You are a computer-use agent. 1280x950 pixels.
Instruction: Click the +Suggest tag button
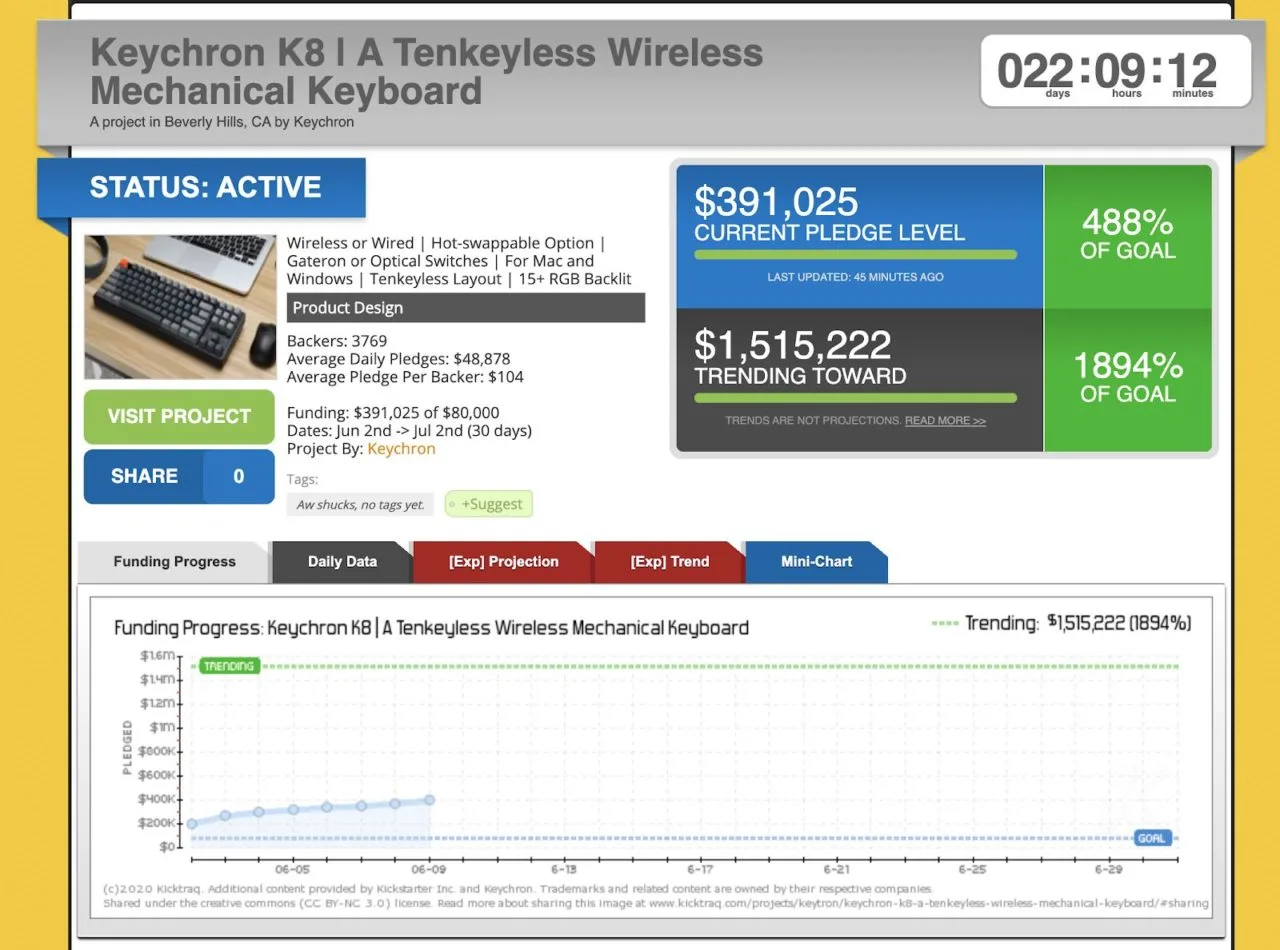coord(489,504)
